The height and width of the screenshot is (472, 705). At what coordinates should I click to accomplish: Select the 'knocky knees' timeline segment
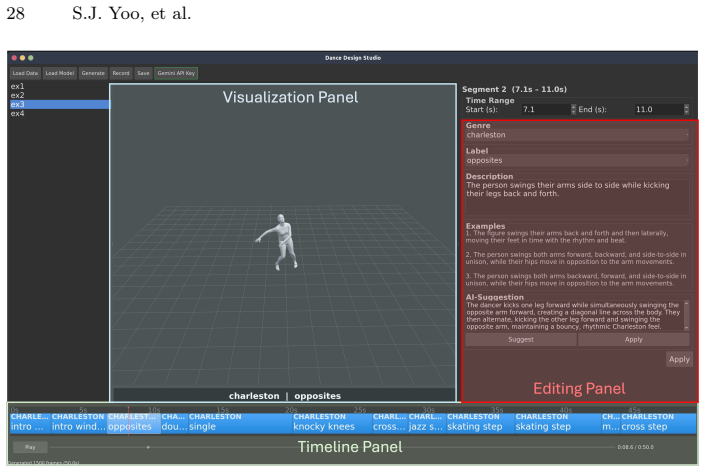coord(332,423)
